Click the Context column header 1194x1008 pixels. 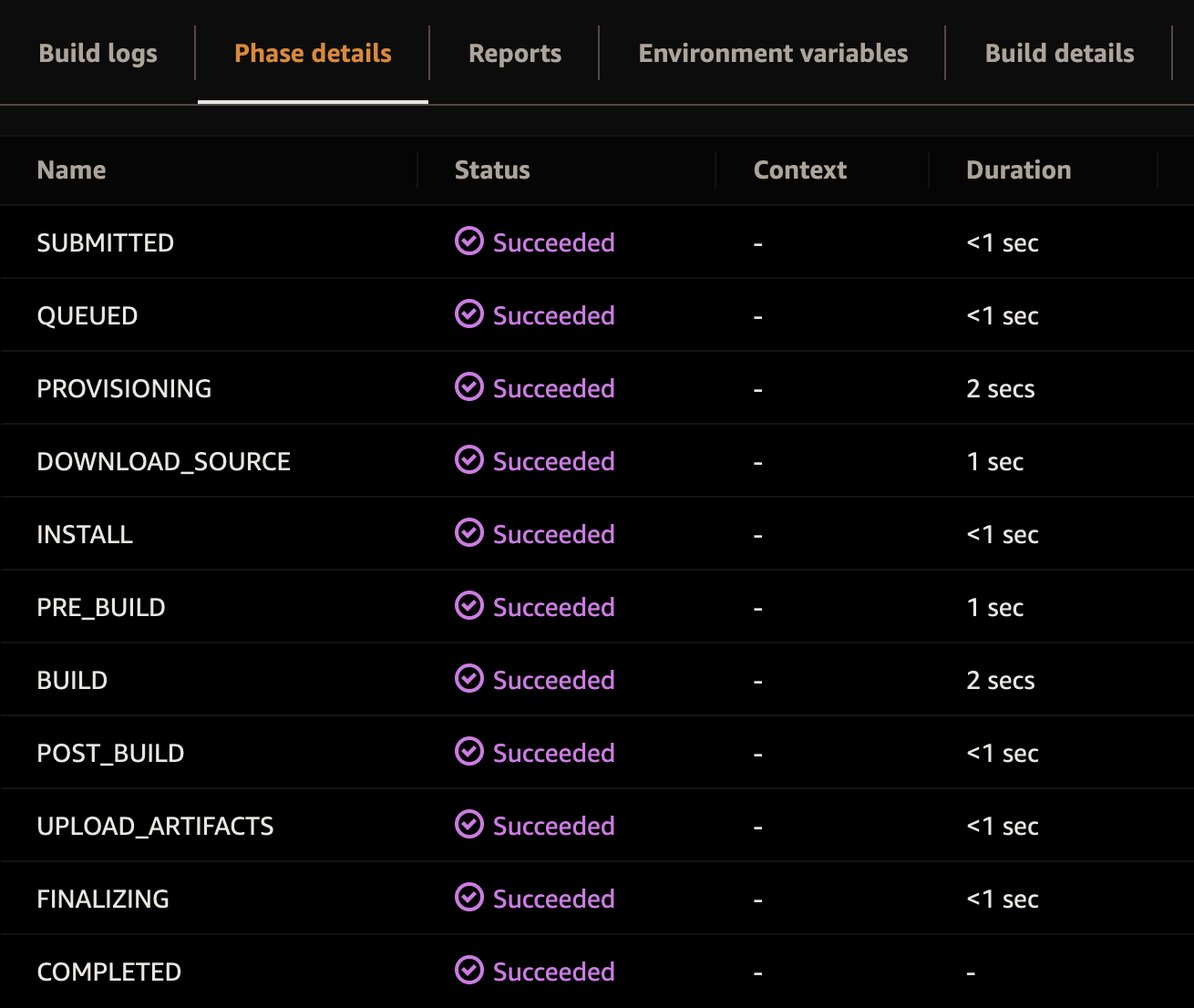799,170
